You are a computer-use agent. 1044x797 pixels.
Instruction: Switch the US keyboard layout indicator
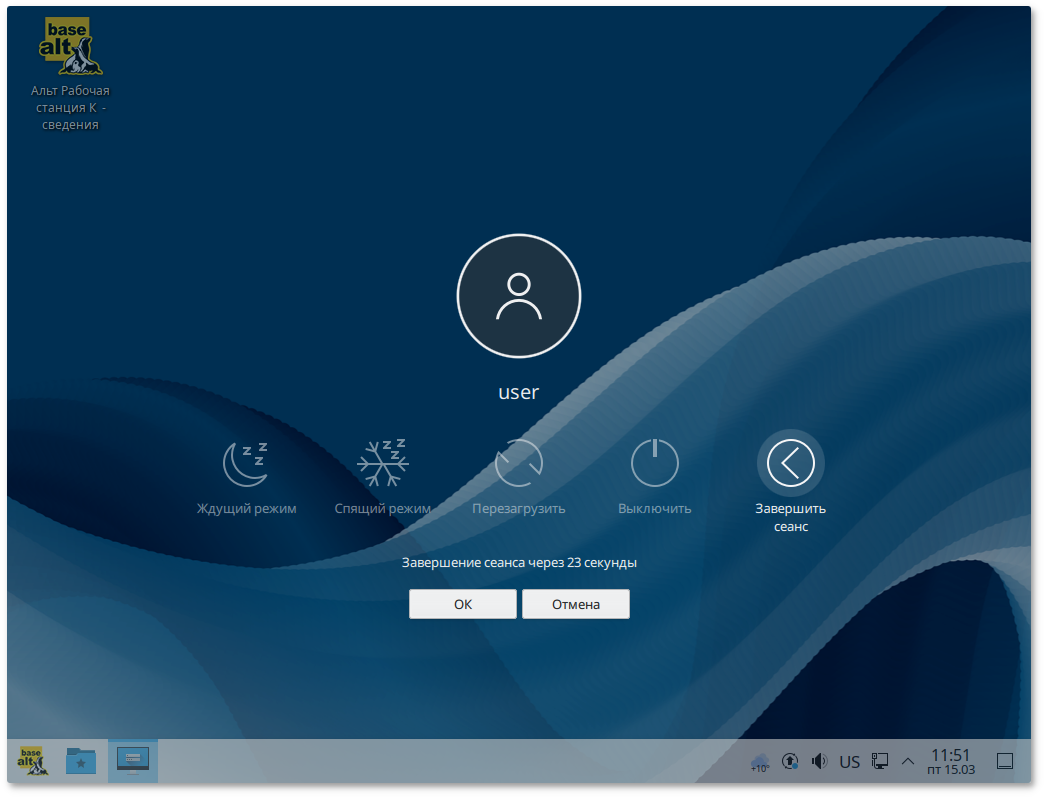point(849,762)
